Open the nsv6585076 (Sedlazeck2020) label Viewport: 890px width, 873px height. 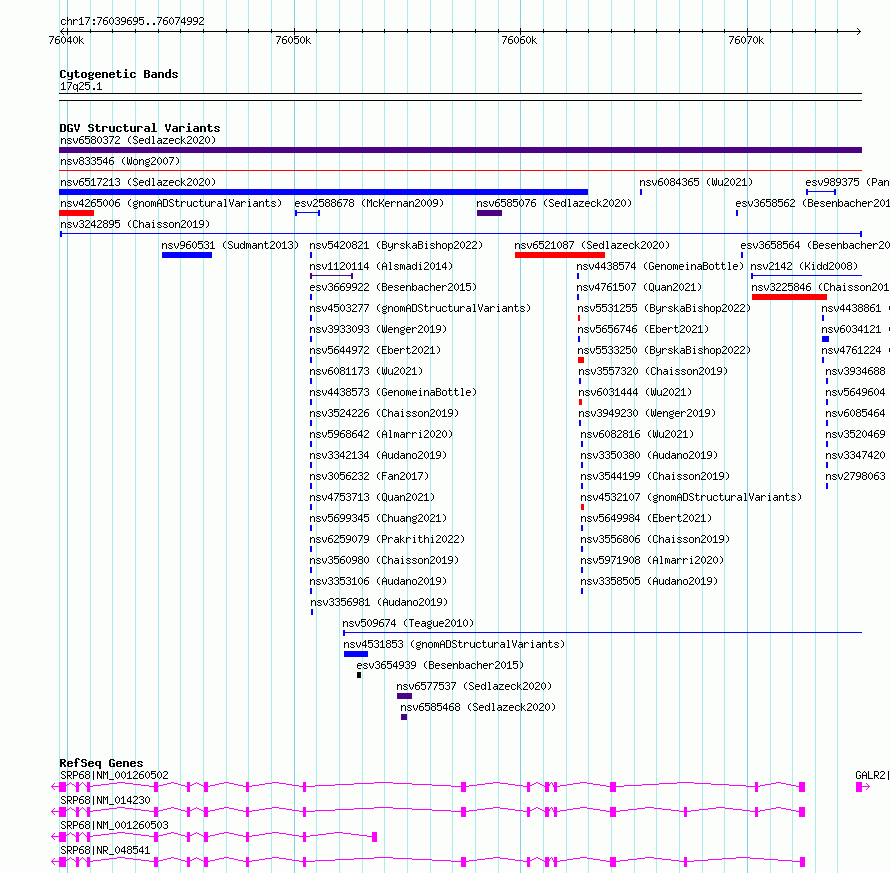(x=554, y=203)
